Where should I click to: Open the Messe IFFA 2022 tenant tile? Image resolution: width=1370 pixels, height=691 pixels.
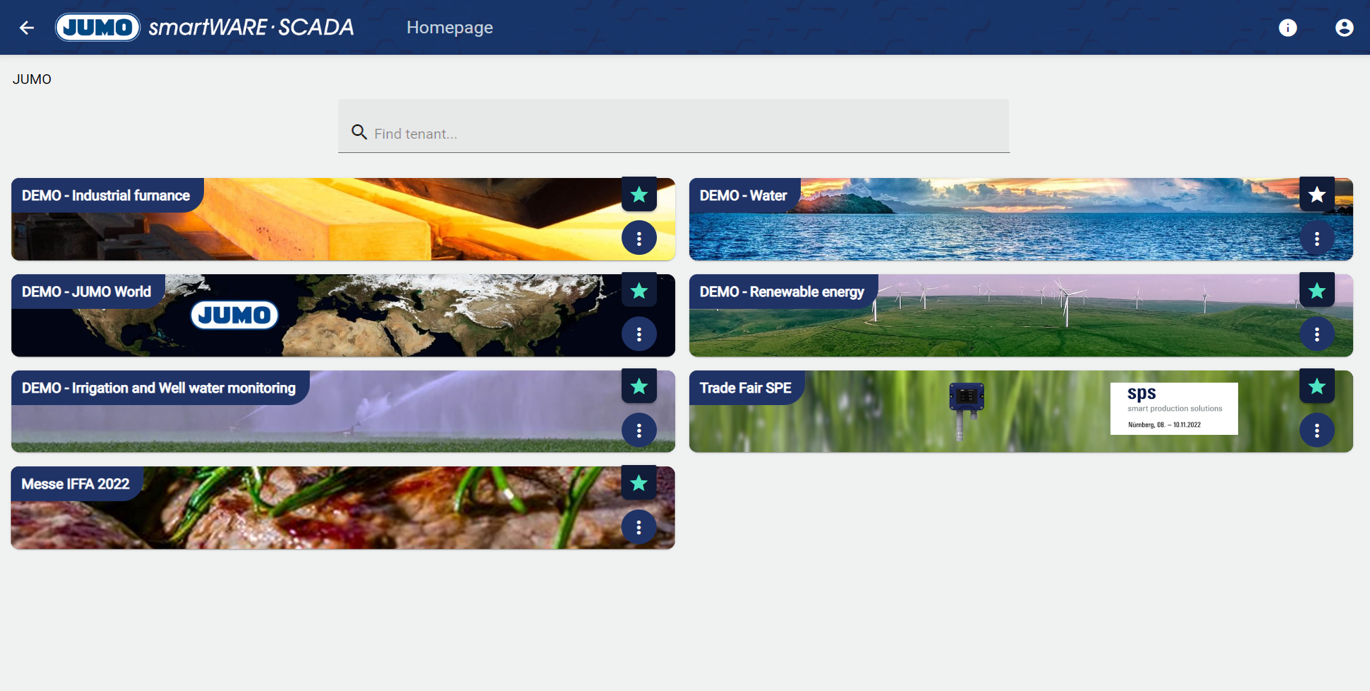343,507
